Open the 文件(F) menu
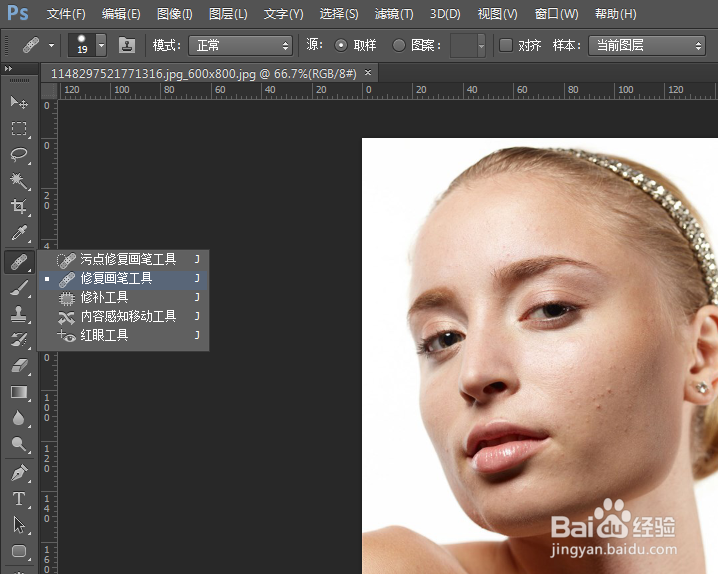Screen dimensions: 718x574 [66, 14]
